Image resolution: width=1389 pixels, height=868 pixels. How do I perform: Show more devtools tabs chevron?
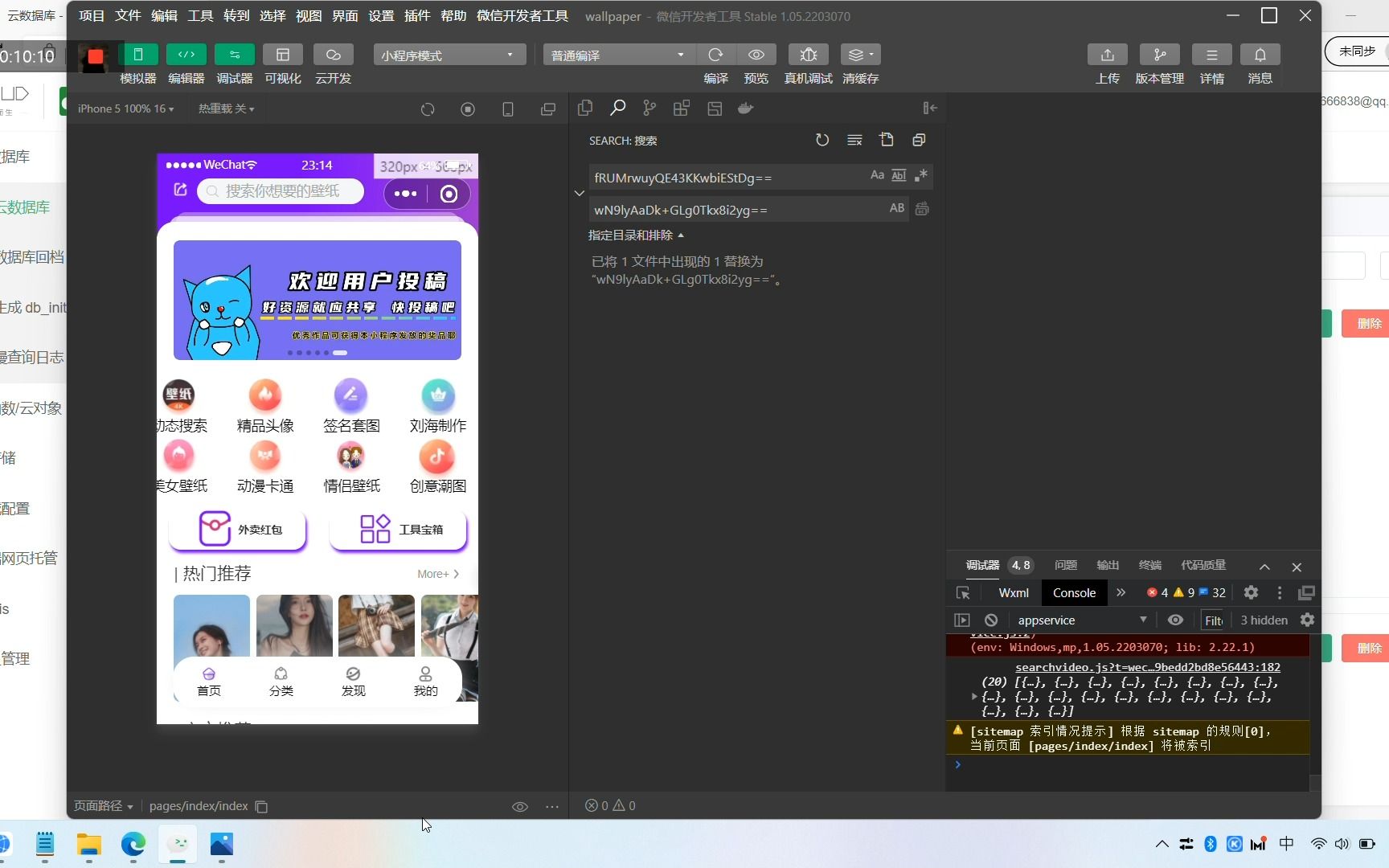1121,592
